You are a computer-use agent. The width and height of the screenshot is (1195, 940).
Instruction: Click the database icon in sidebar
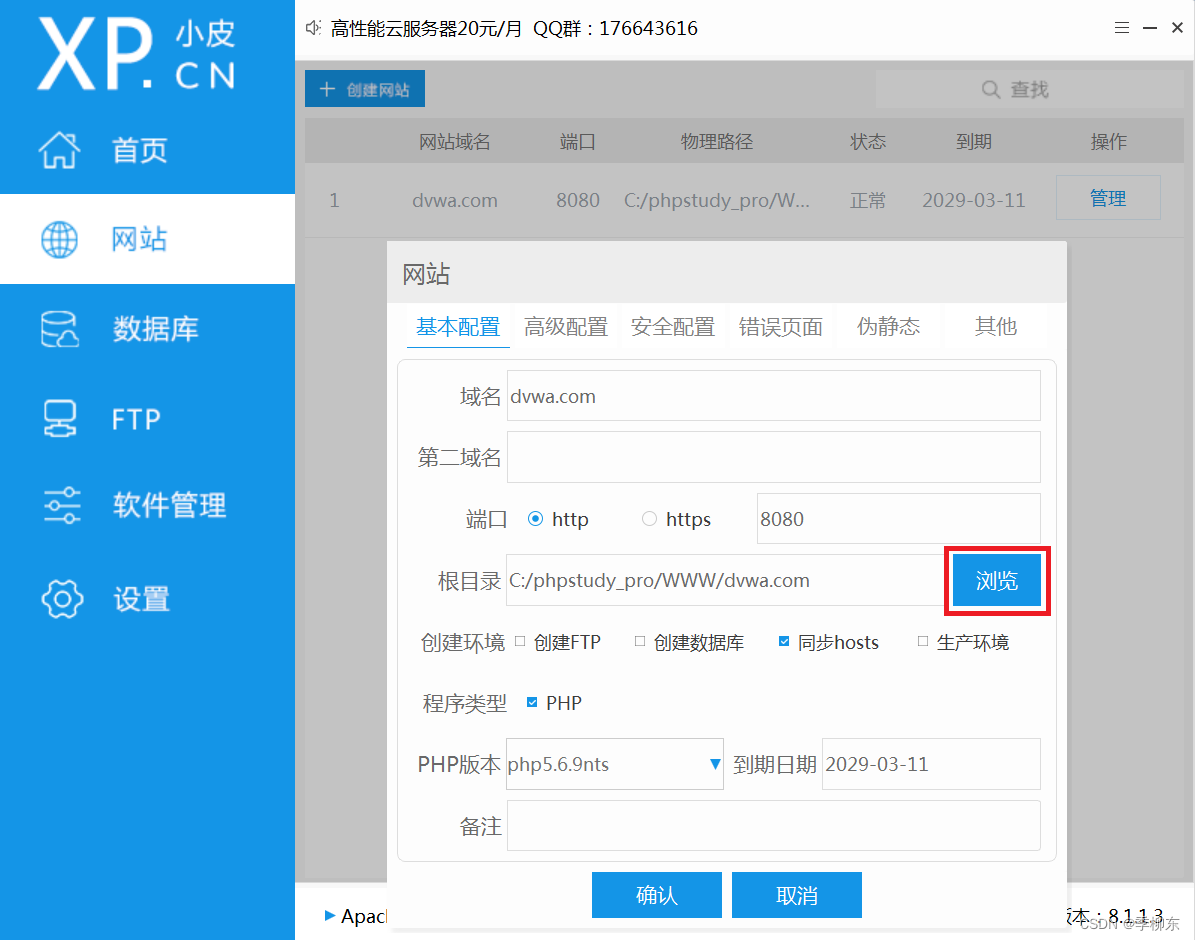click(x=59, y=329)
